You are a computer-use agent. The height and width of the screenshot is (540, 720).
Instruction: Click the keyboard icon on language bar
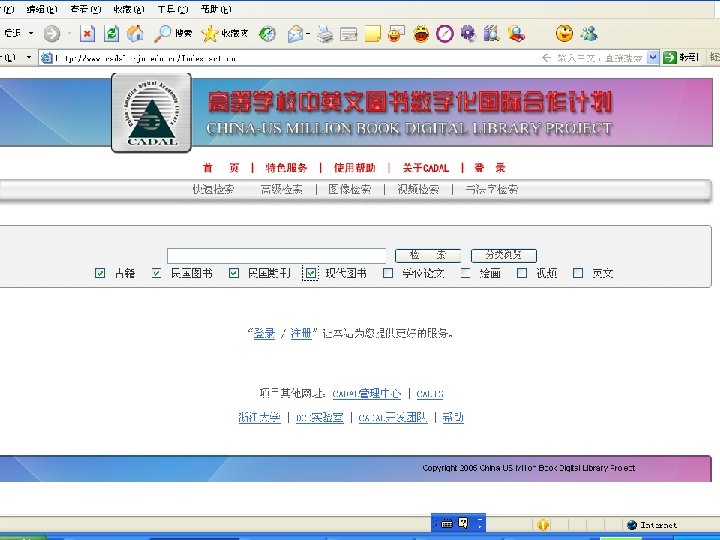click(x=447, y=523)
